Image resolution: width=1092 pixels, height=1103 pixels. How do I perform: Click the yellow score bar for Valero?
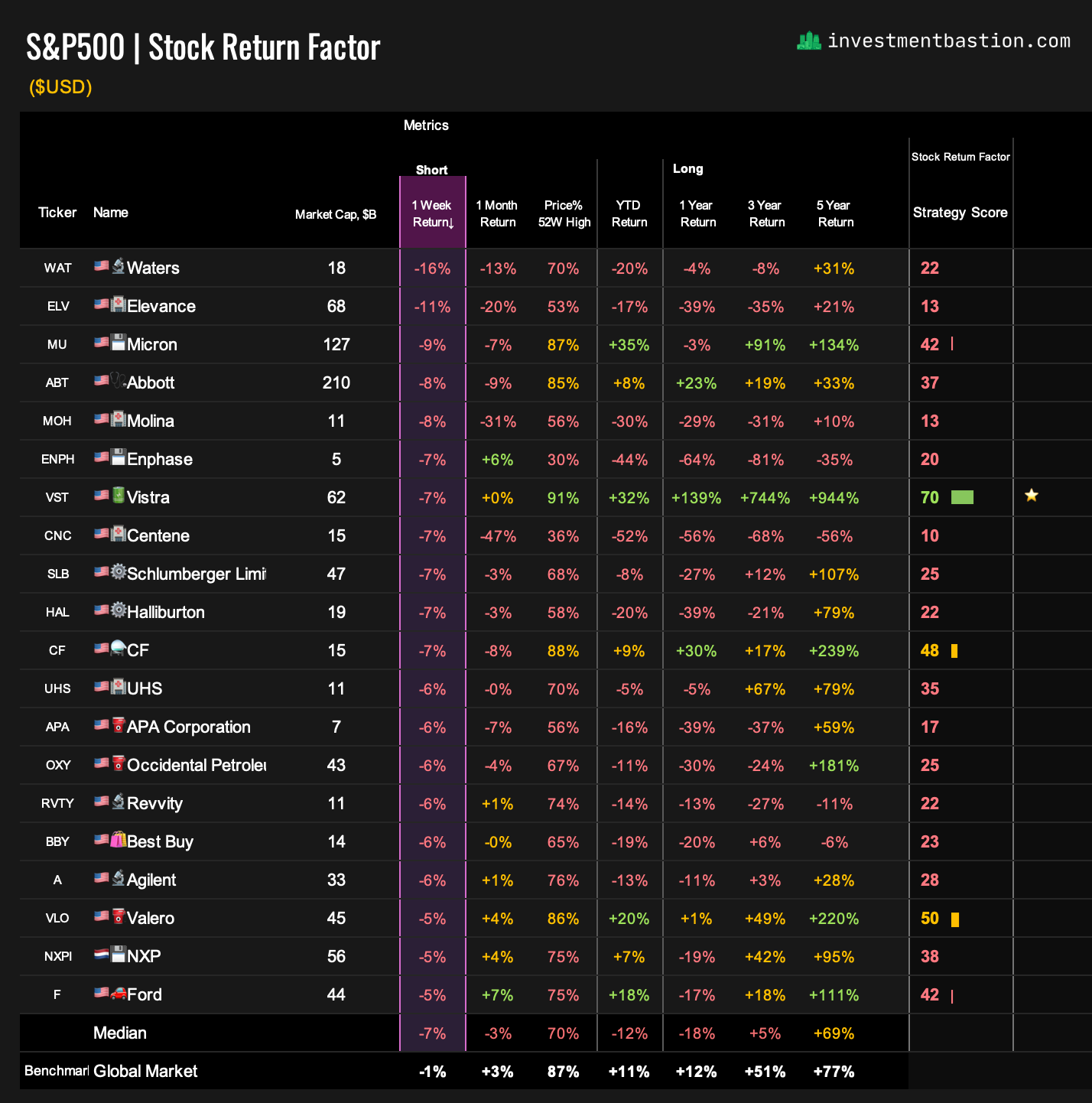coord(955,919)
